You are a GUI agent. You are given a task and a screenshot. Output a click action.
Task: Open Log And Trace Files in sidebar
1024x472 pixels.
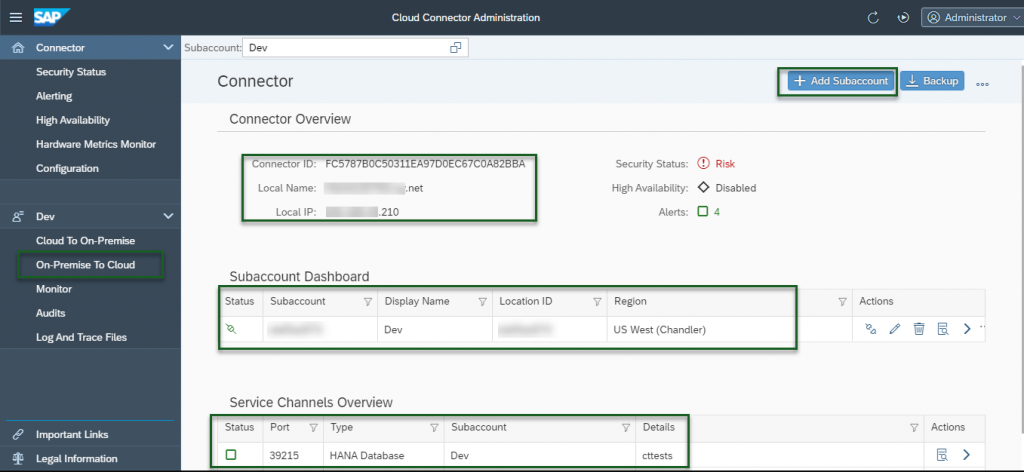pos(82,338)
